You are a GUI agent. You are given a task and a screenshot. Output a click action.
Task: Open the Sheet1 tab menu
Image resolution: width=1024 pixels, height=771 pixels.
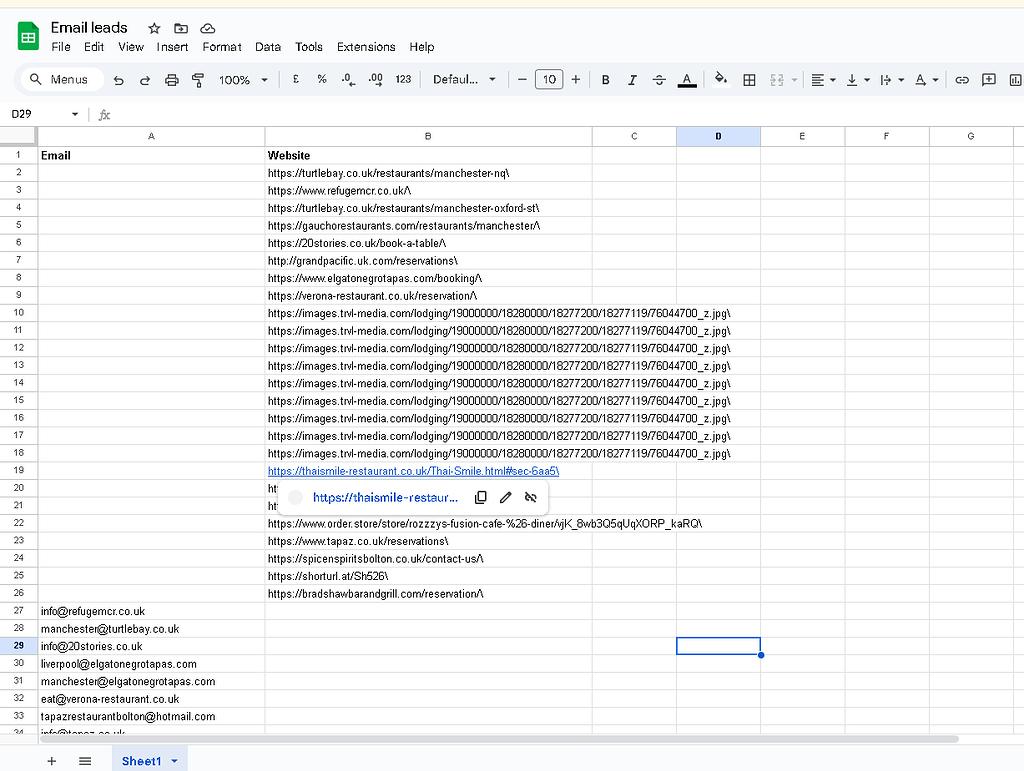pyautogui.click(x=172, y=761)
